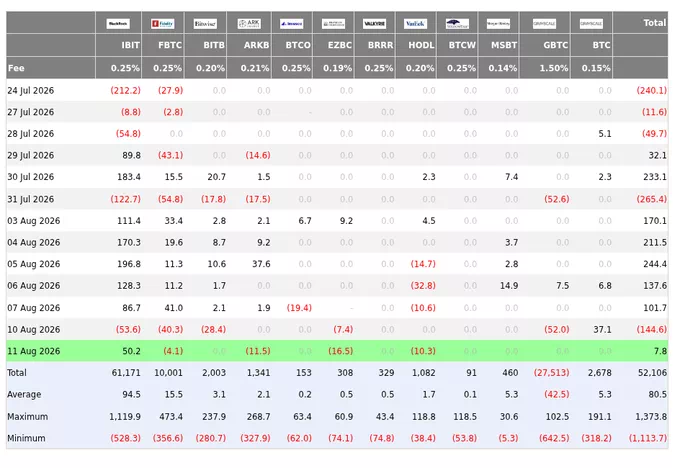Click the Minimum row label
Image resolution: width=680 pixels, height=468 pixels.
(26, 438)
